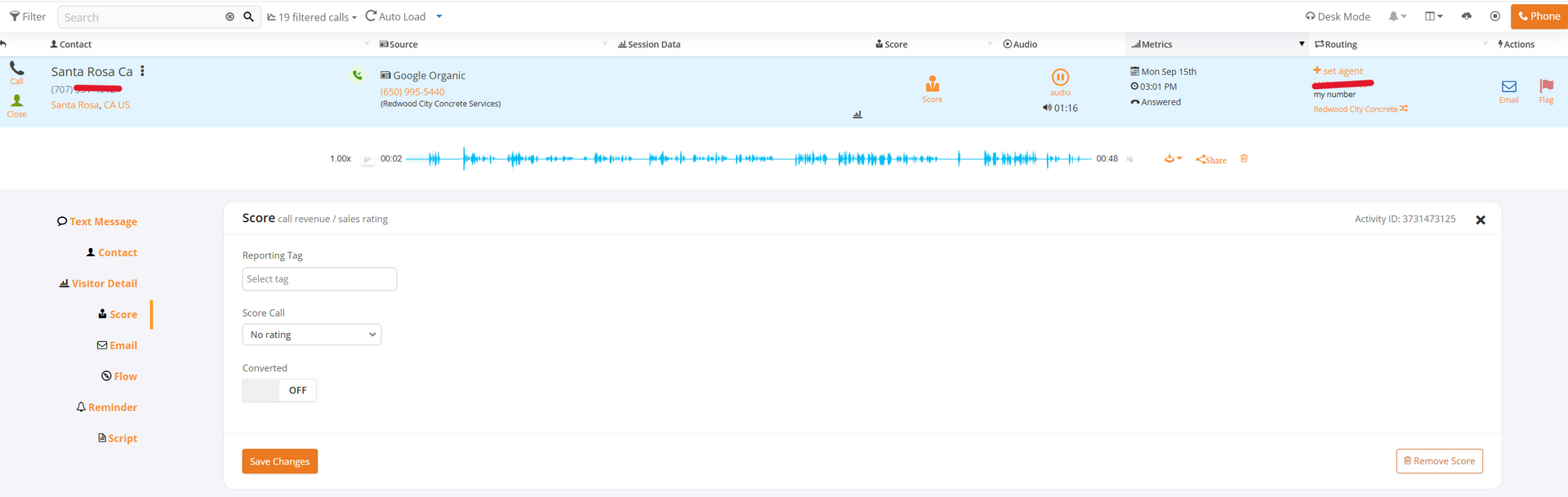Click the Close person icon on the call row
1568x497 pixels.
pyautogui.click(x=16, y=106)
